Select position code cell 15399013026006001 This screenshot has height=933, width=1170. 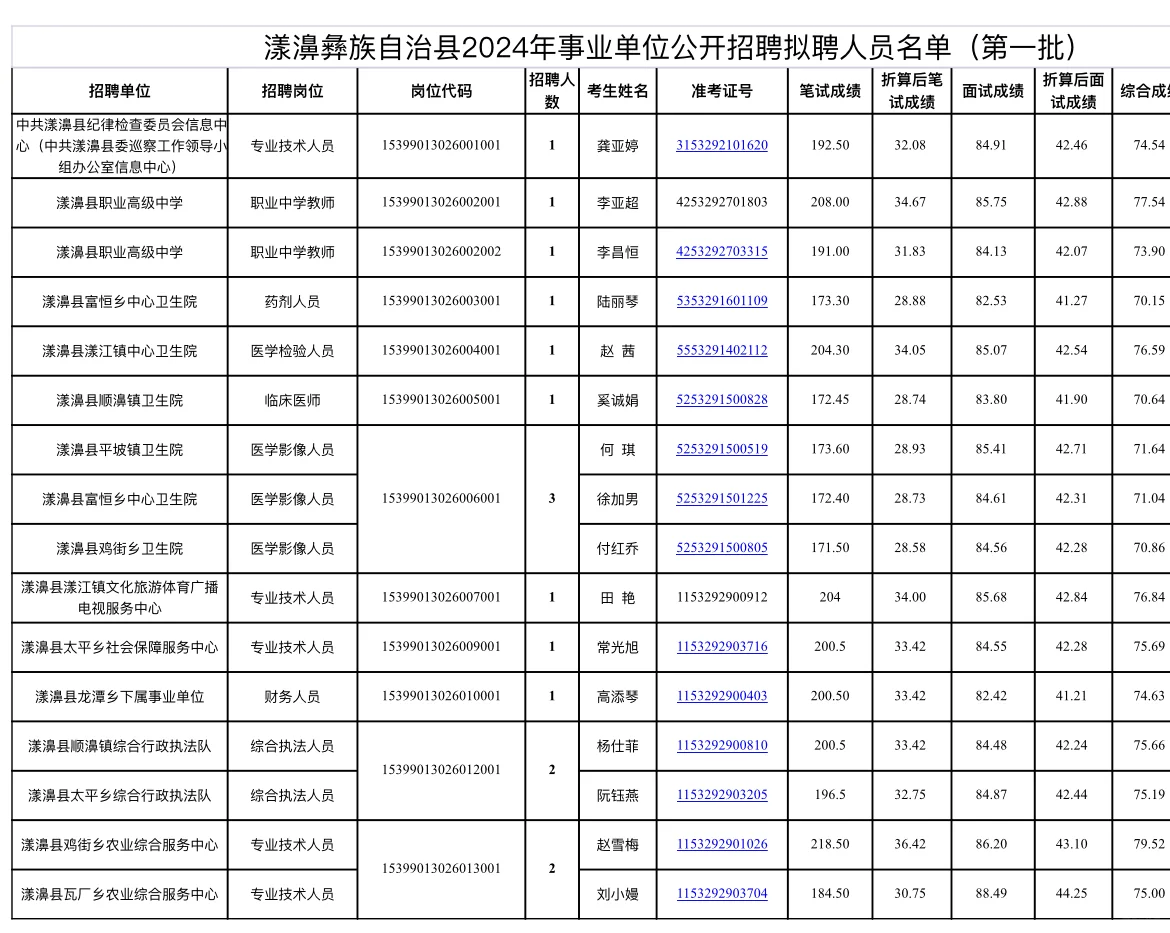click(x=440, y=498)
